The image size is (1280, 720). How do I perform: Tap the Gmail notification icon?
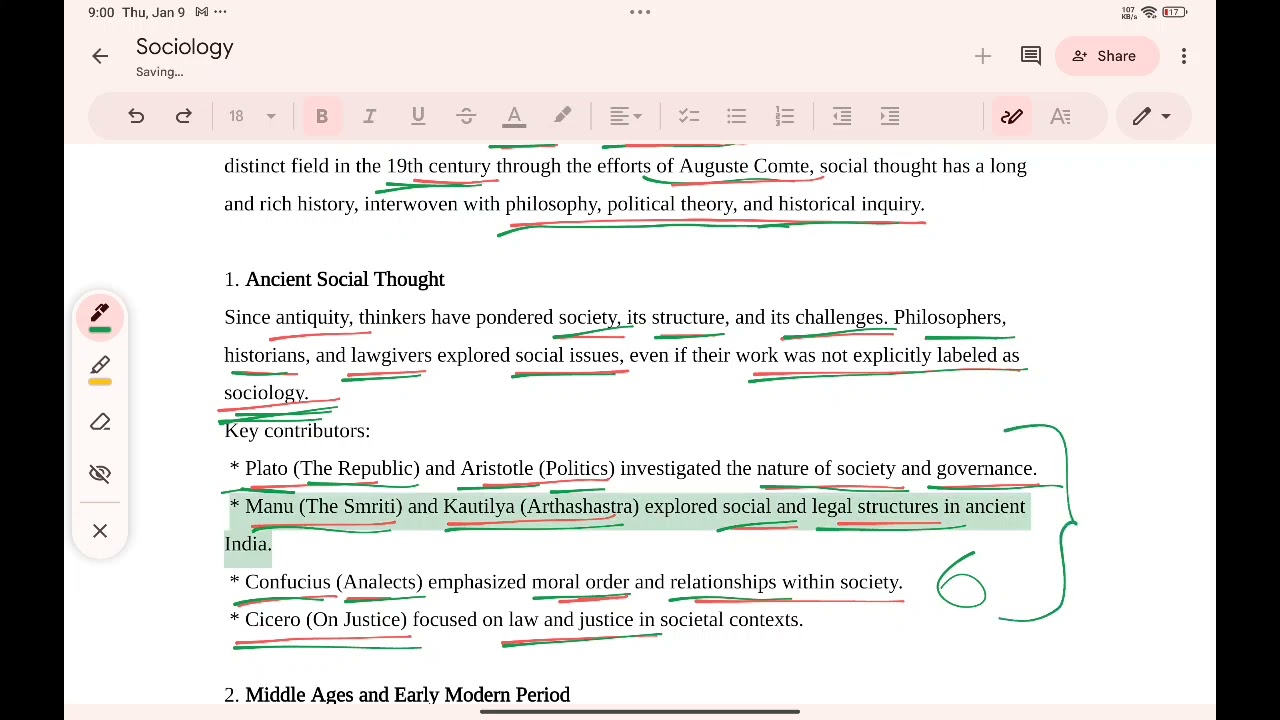point(202,12)
